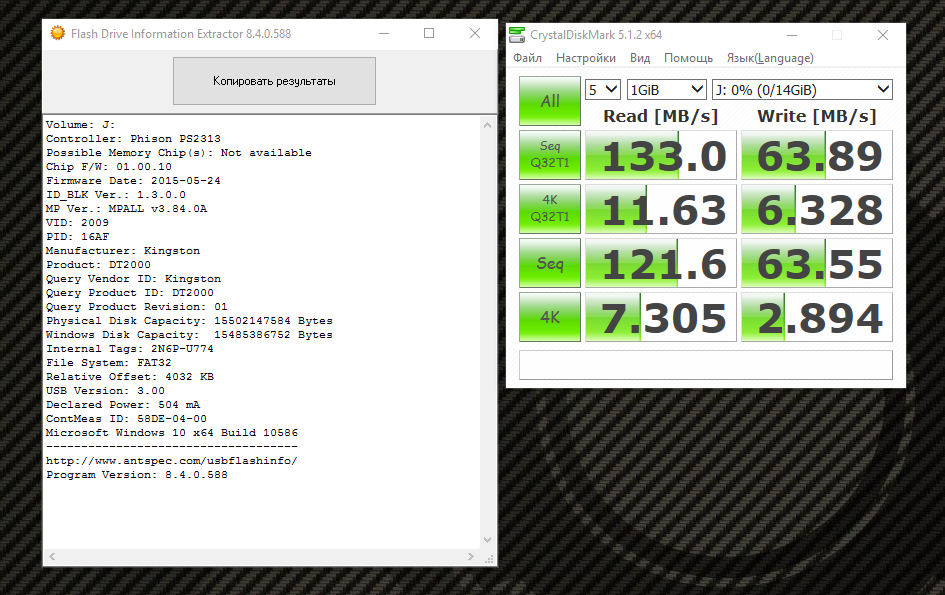Click the line 'Product: DT2000'
The image size is (945, 595).
click(98, 265)
